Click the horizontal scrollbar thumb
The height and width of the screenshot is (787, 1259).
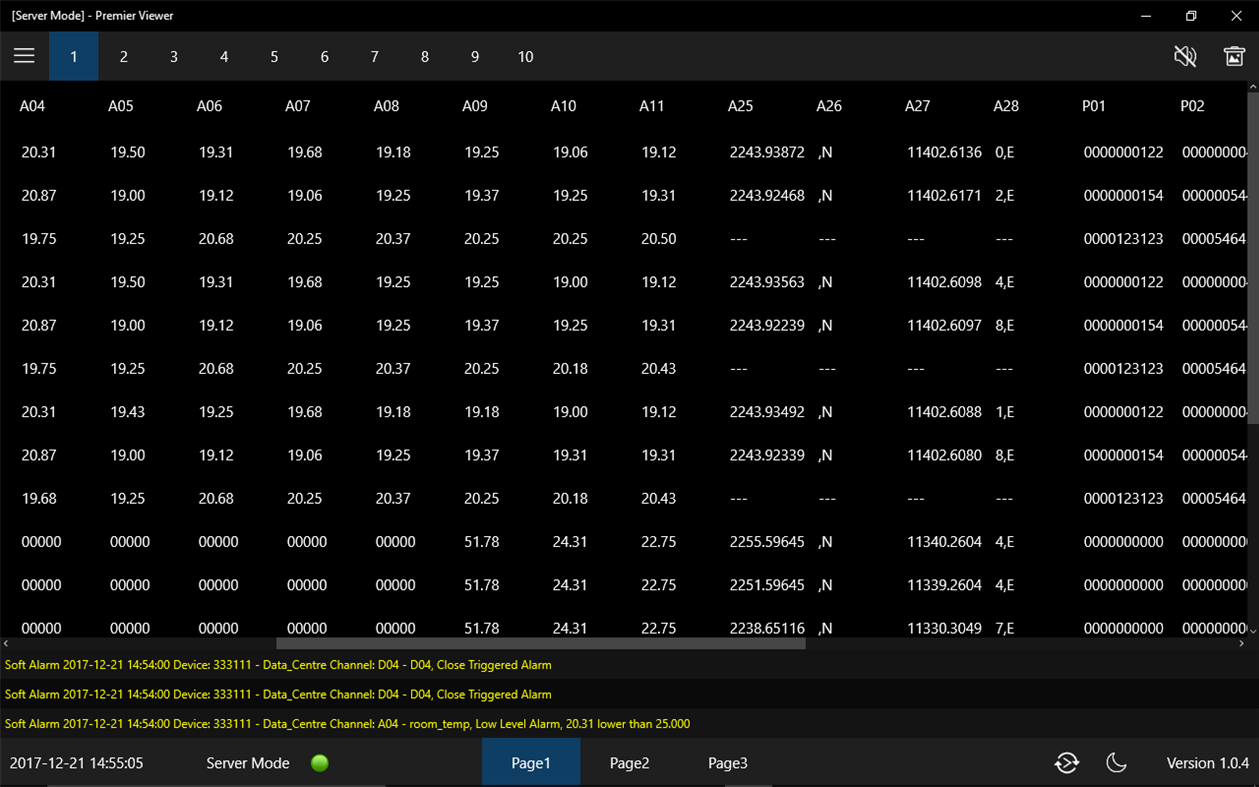pos(541,644)
